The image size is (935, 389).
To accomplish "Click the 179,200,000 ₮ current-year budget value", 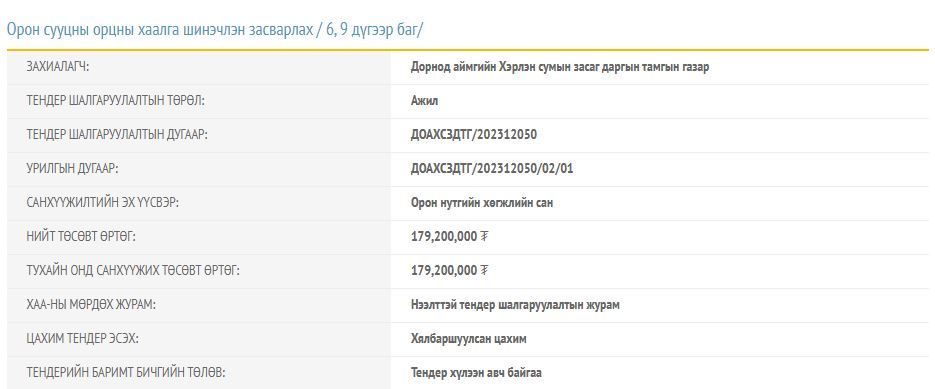I will point(450,271).
